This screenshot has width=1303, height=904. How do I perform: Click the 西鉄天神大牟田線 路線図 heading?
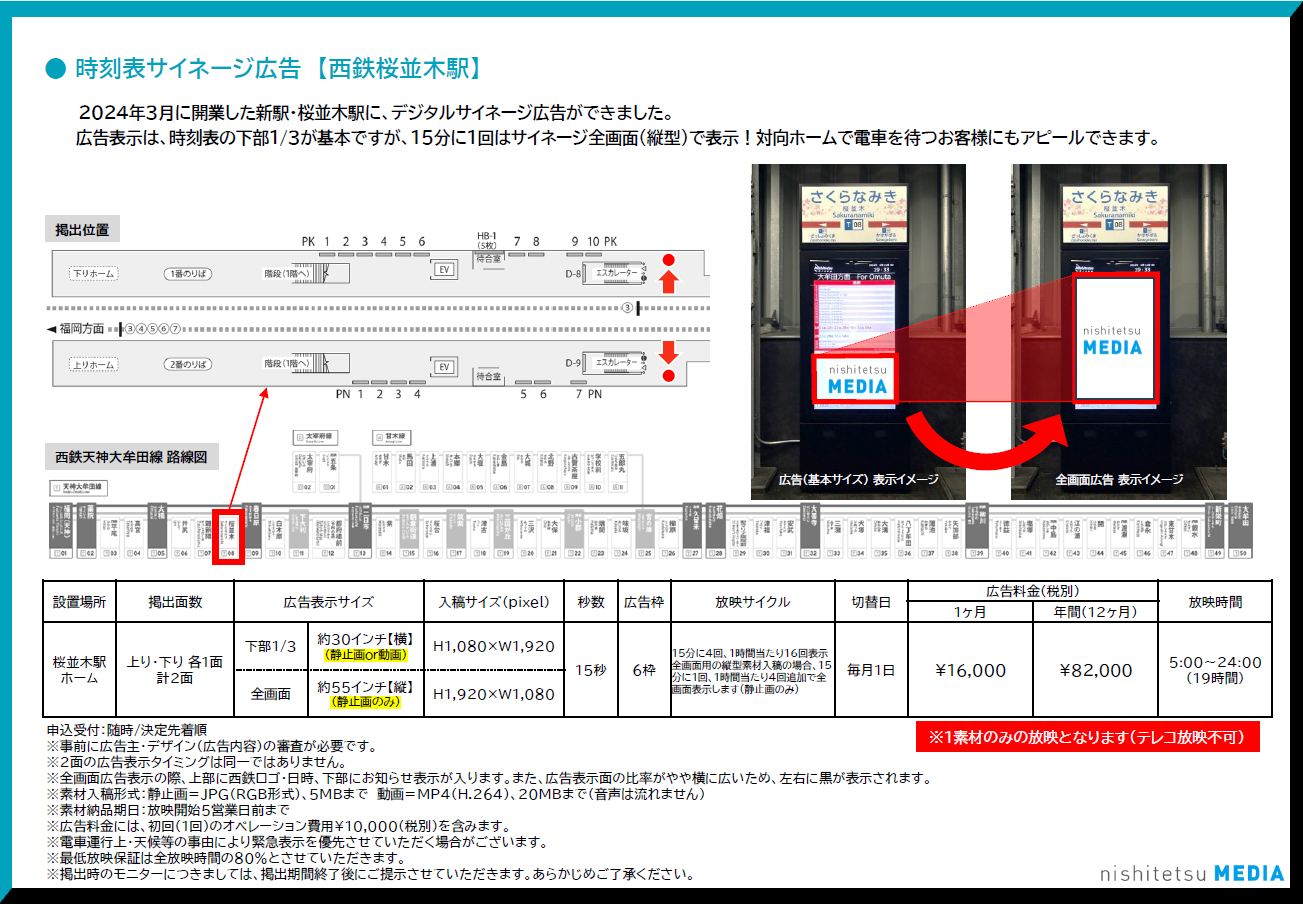pyautogui.click(x=131, y=458)
